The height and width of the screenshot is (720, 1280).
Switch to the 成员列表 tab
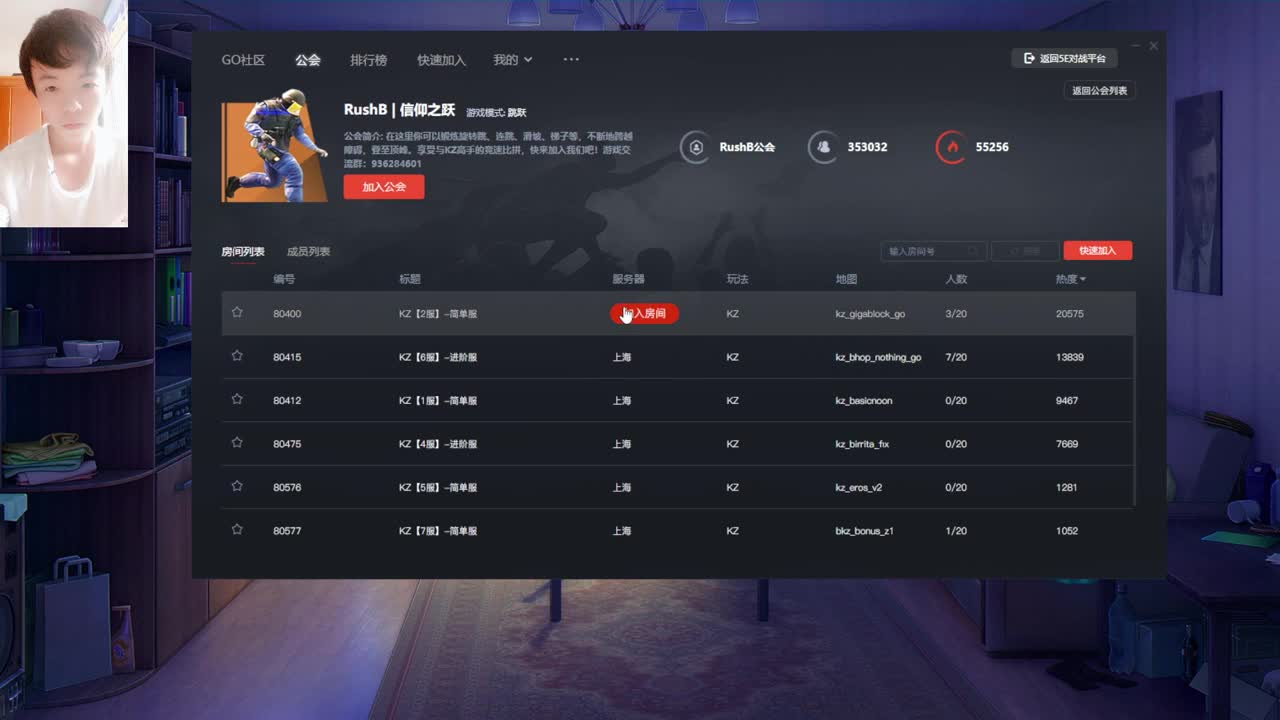pyautogui.click(x=308, y=252)
